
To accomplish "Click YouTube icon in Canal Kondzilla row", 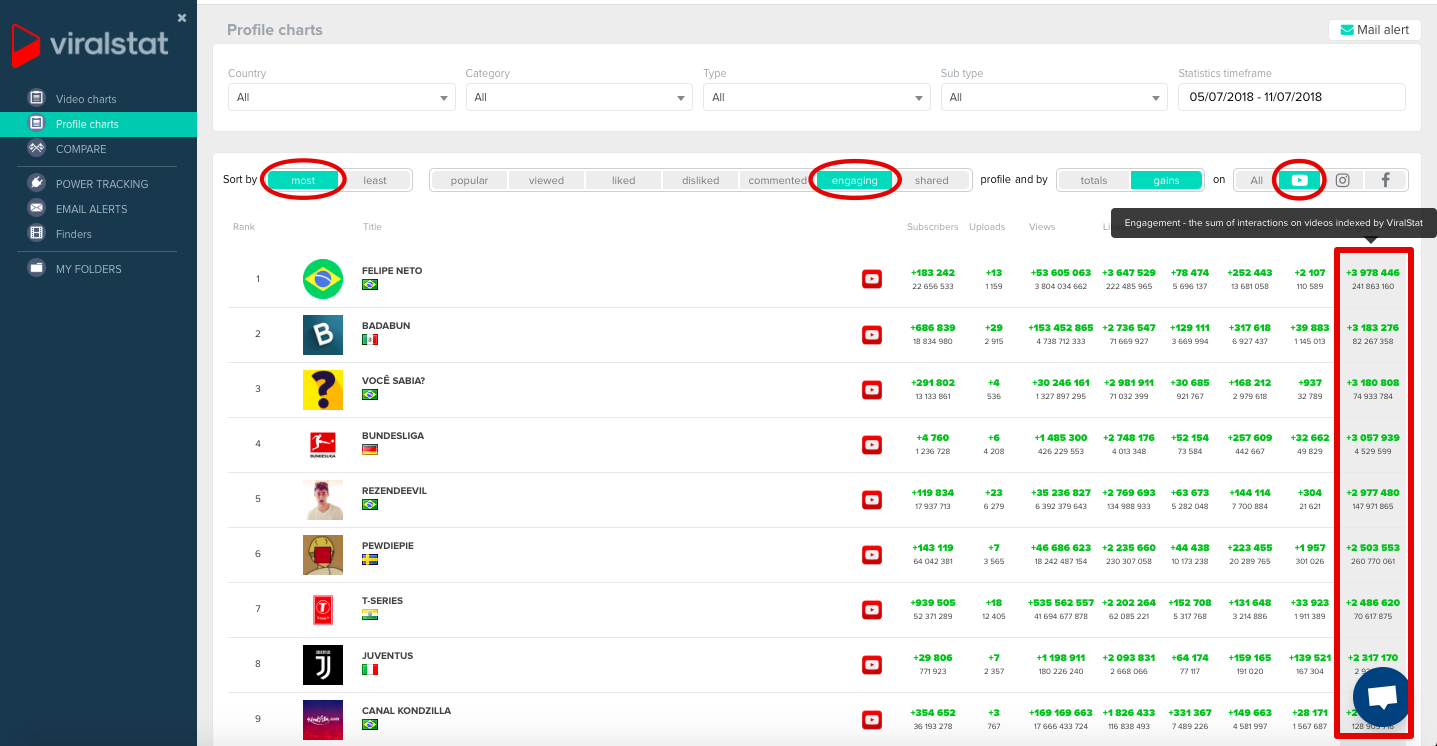I will pos(872,719).
